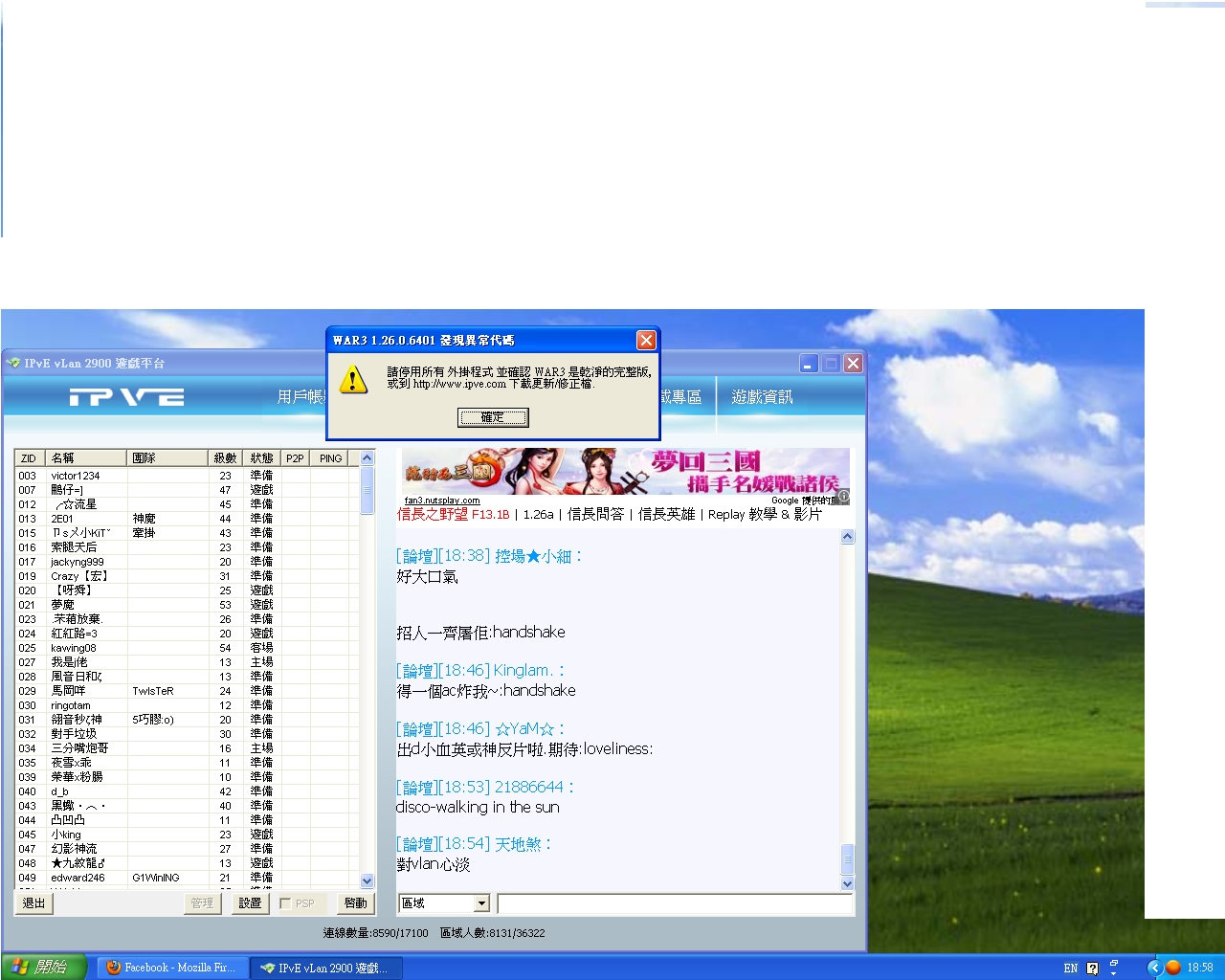Viewport: 1225px width, 980px height.
Task: Open the fan3.nutsplay.com link
Action: [442, 501]
